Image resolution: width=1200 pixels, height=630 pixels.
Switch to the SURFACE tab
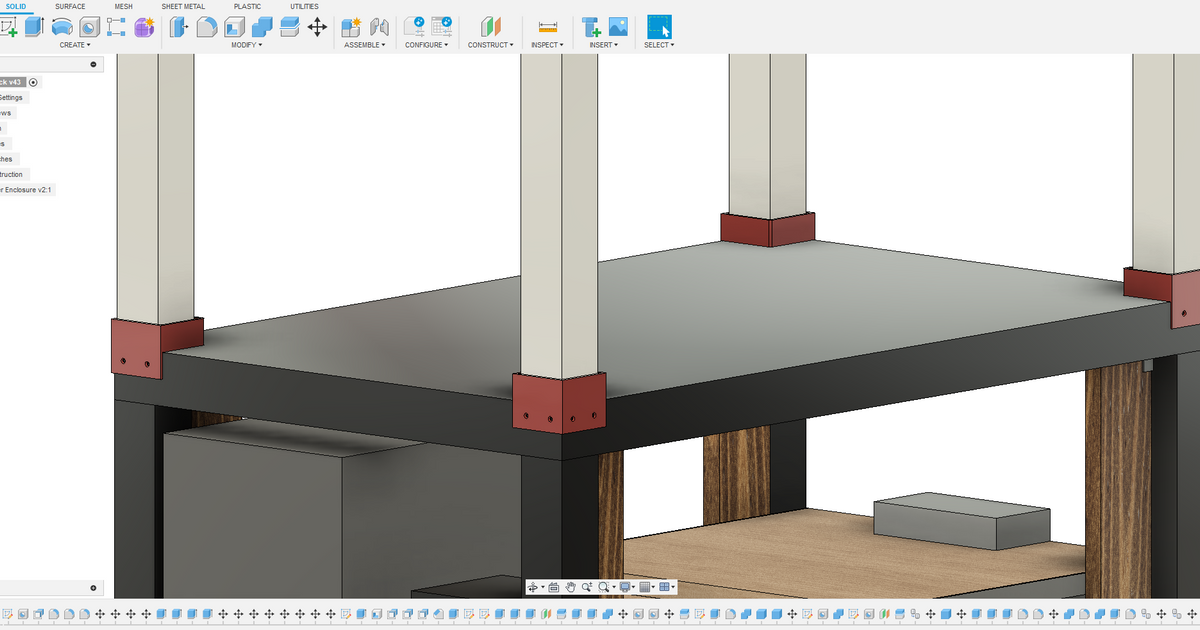pos(70,6)
